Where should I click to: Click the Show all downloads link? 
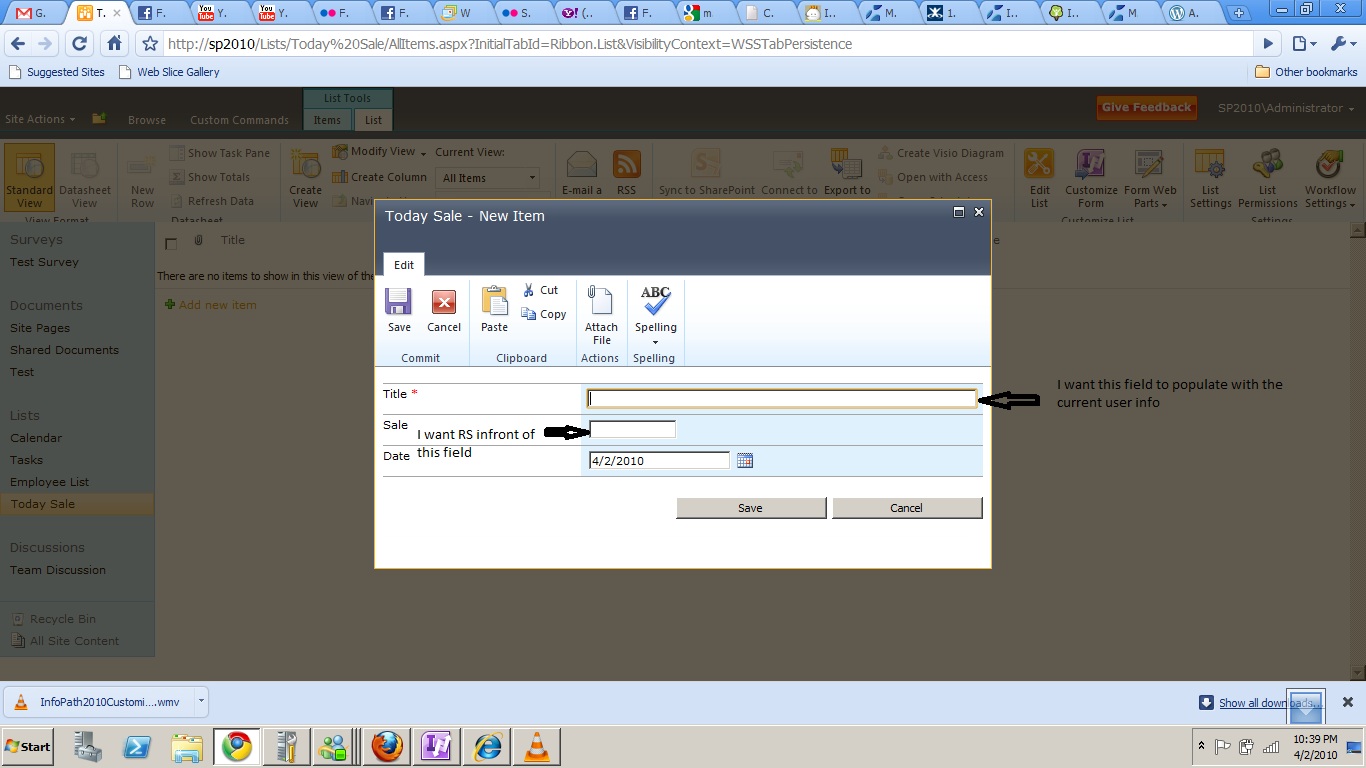[x=1268, y=703]
